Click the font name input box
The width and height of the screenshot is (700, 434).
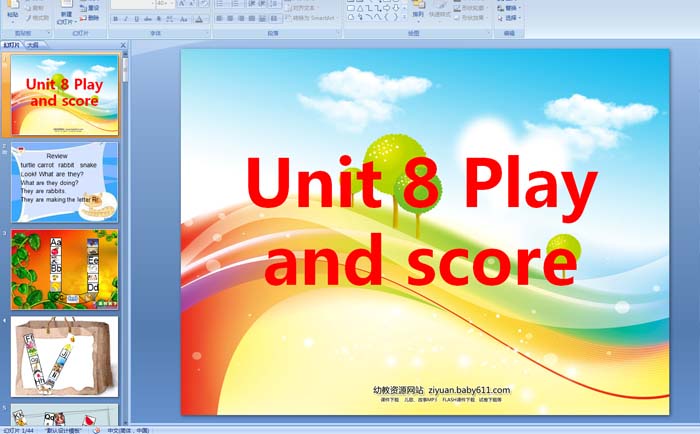[x=133, y=3]
